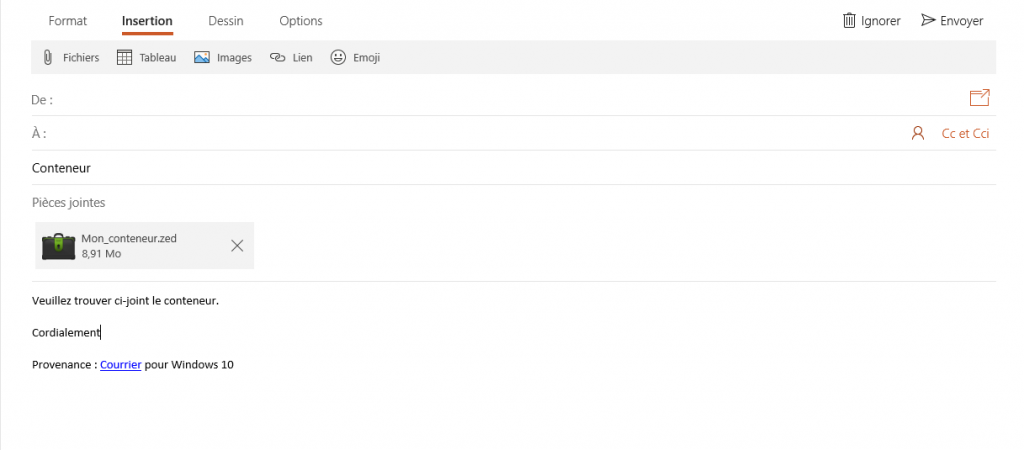Click the trash Ignorer icon
The width and height of the screenshot is (1024, 450).
pyautogui.click(x=849, y=20)
